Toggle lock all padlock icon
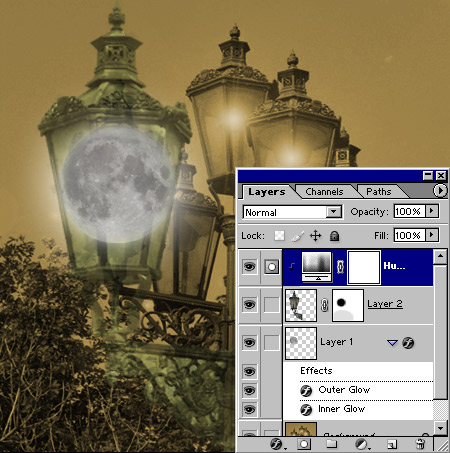This screenshot has height=453, width=450. tap(334, 236)
